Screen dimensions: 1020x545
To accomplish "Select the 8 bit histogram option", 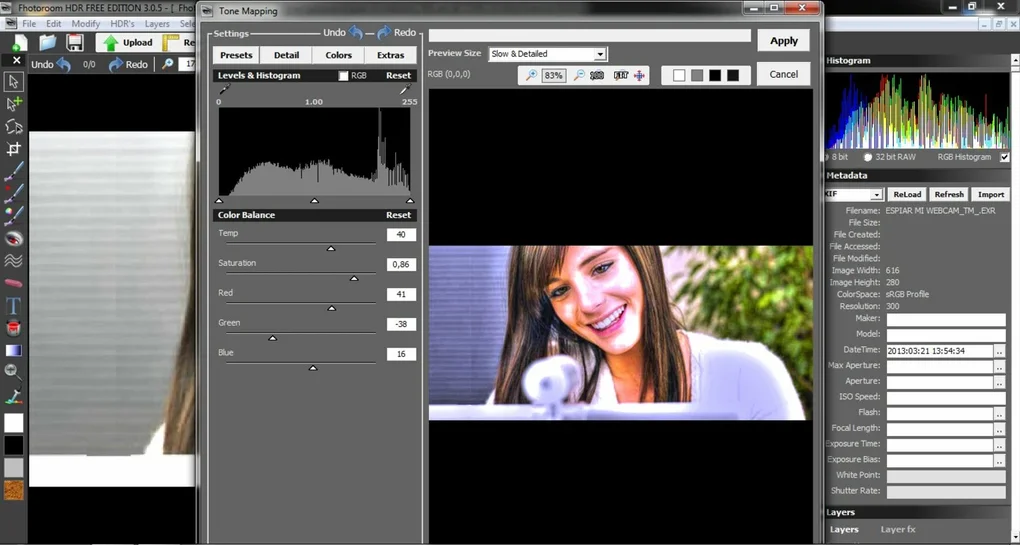I will [827, 157].
